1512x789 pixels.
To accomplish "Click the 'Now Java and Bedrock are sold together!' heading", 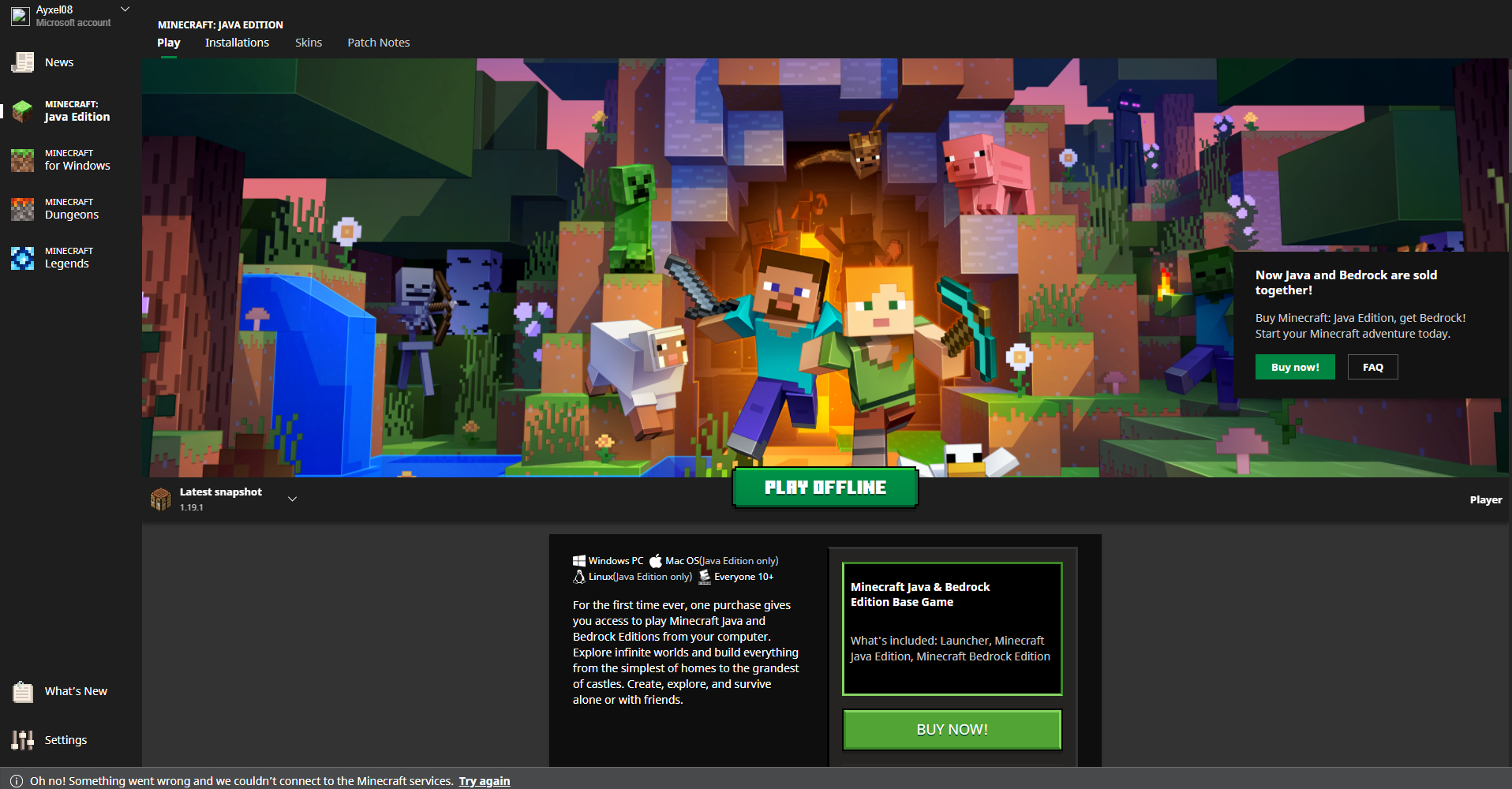I will 1346,282.
